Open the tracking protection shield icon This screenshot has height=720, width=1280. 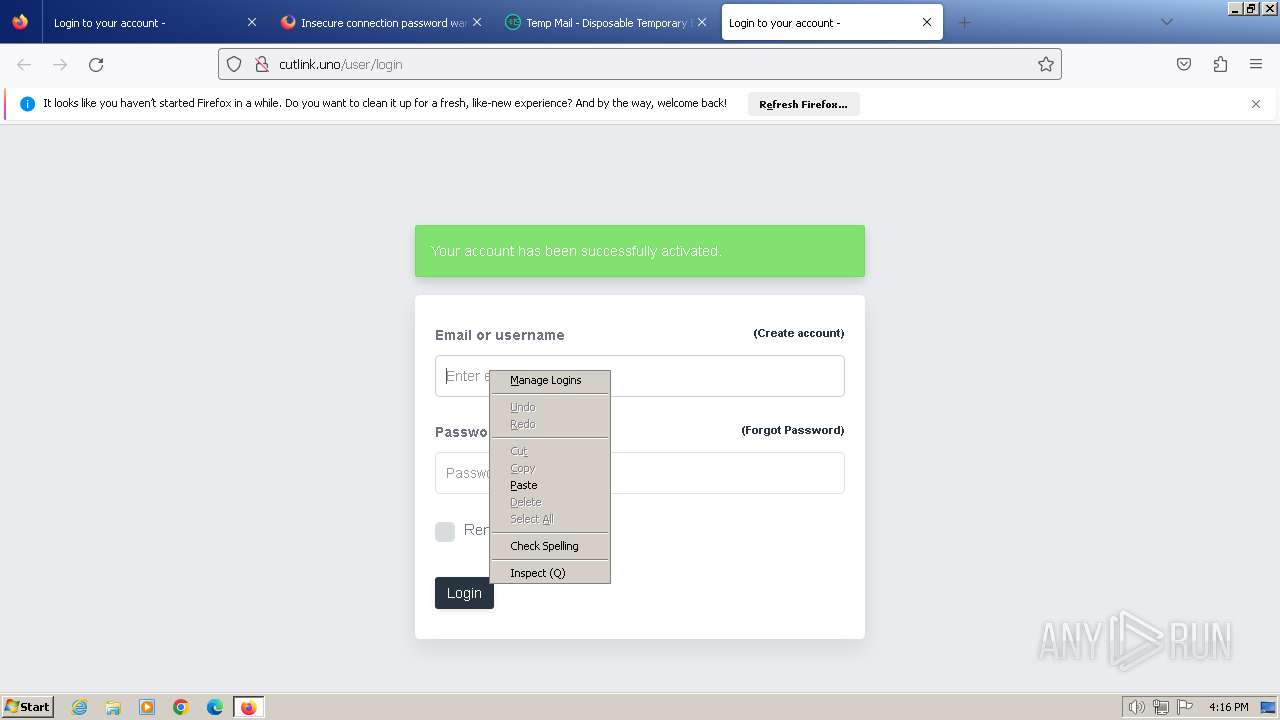234,64
